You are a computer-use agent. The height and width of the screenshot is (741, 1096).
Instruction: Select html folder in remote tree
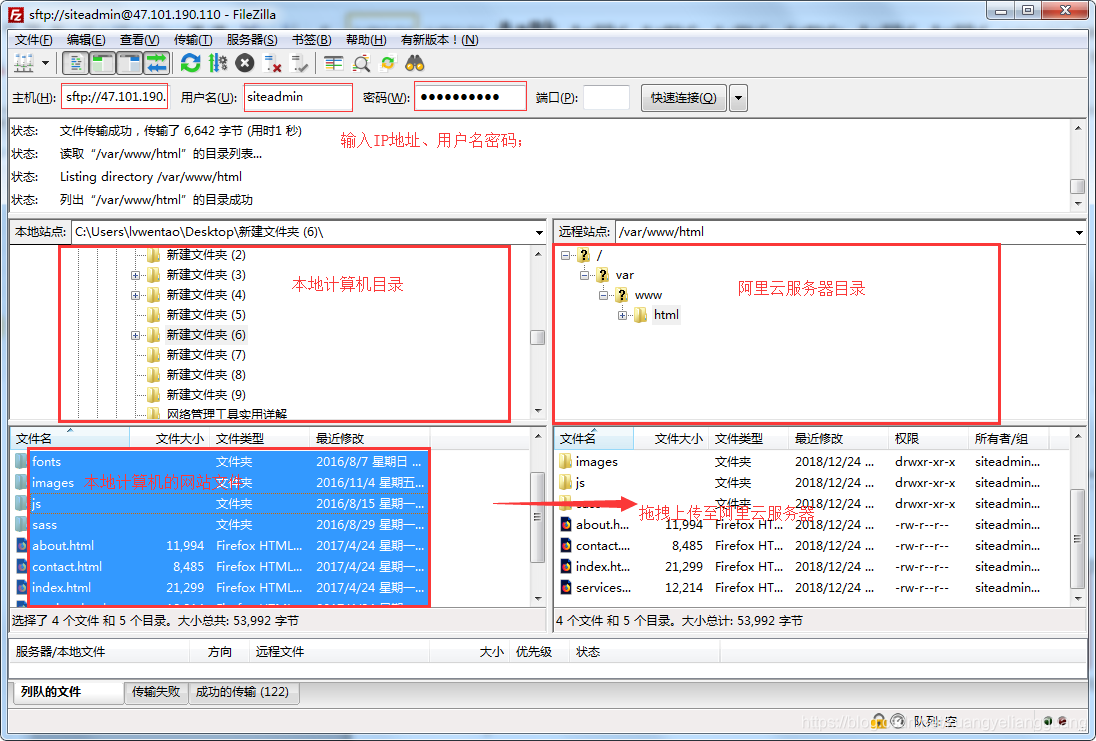pyautogui.click(x=666, y=315)
